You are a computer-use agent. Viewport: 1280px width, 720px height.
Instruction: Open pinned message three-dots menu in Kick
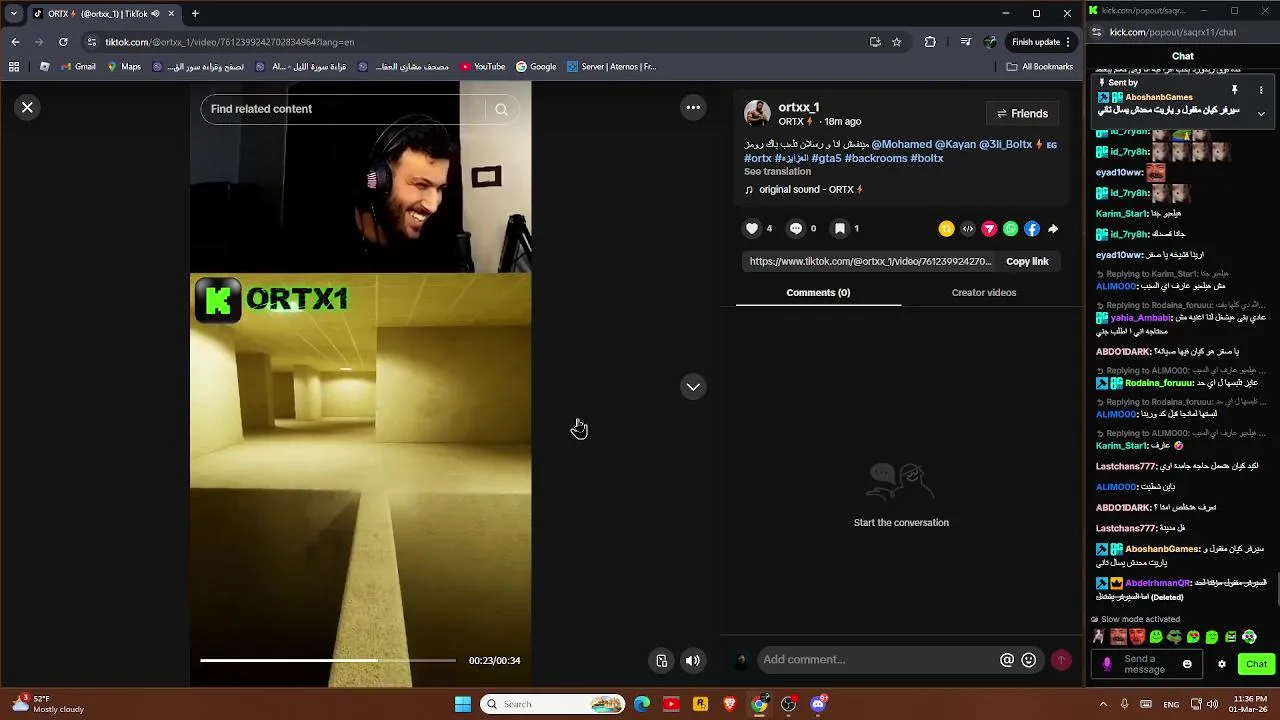click(x=1261, y=89)
